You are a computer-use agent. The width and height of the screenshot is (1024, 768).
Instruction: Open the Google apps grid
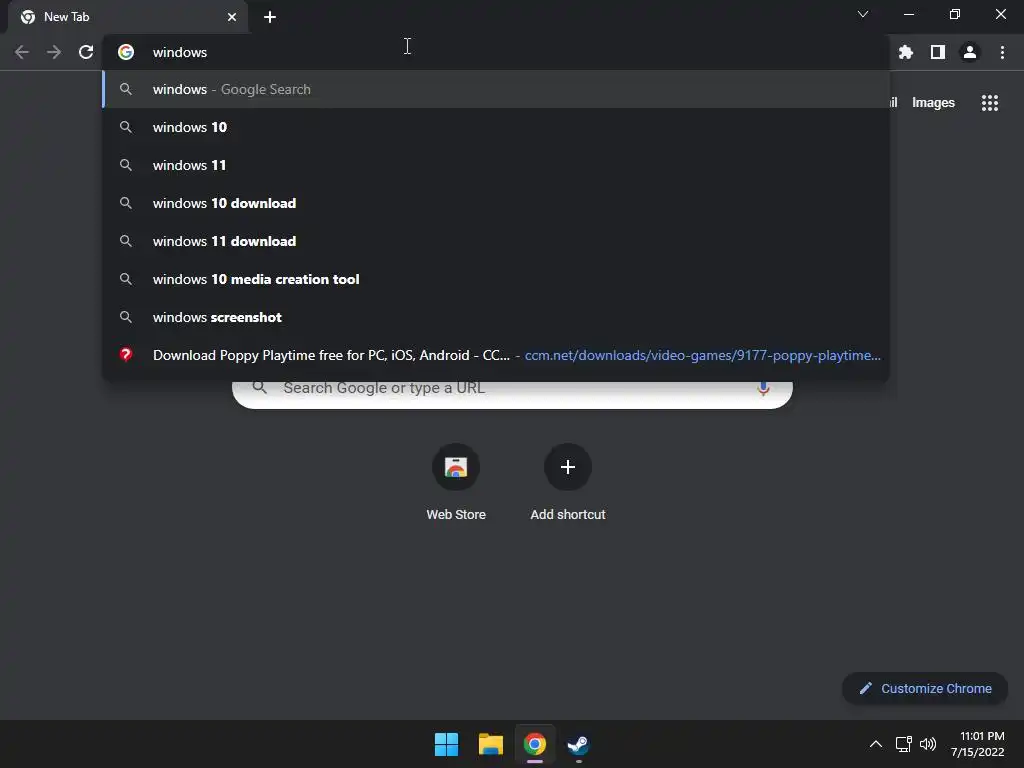pyautogui.click(x=990, y=103)
